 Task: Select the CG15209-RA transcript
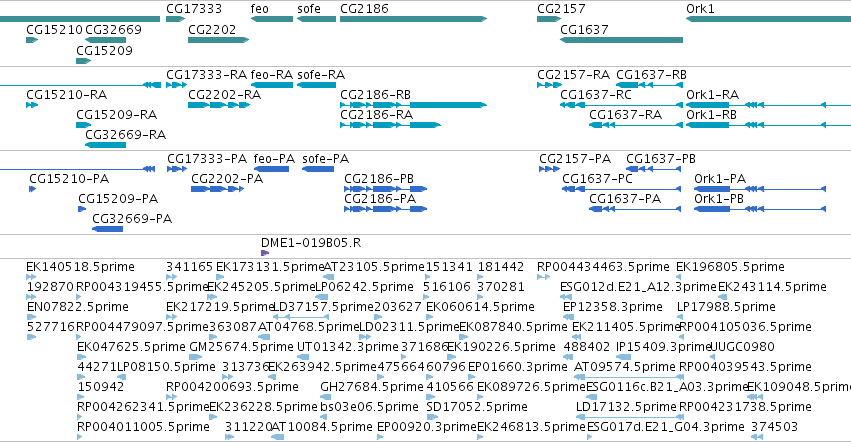(x=84, y=125)
